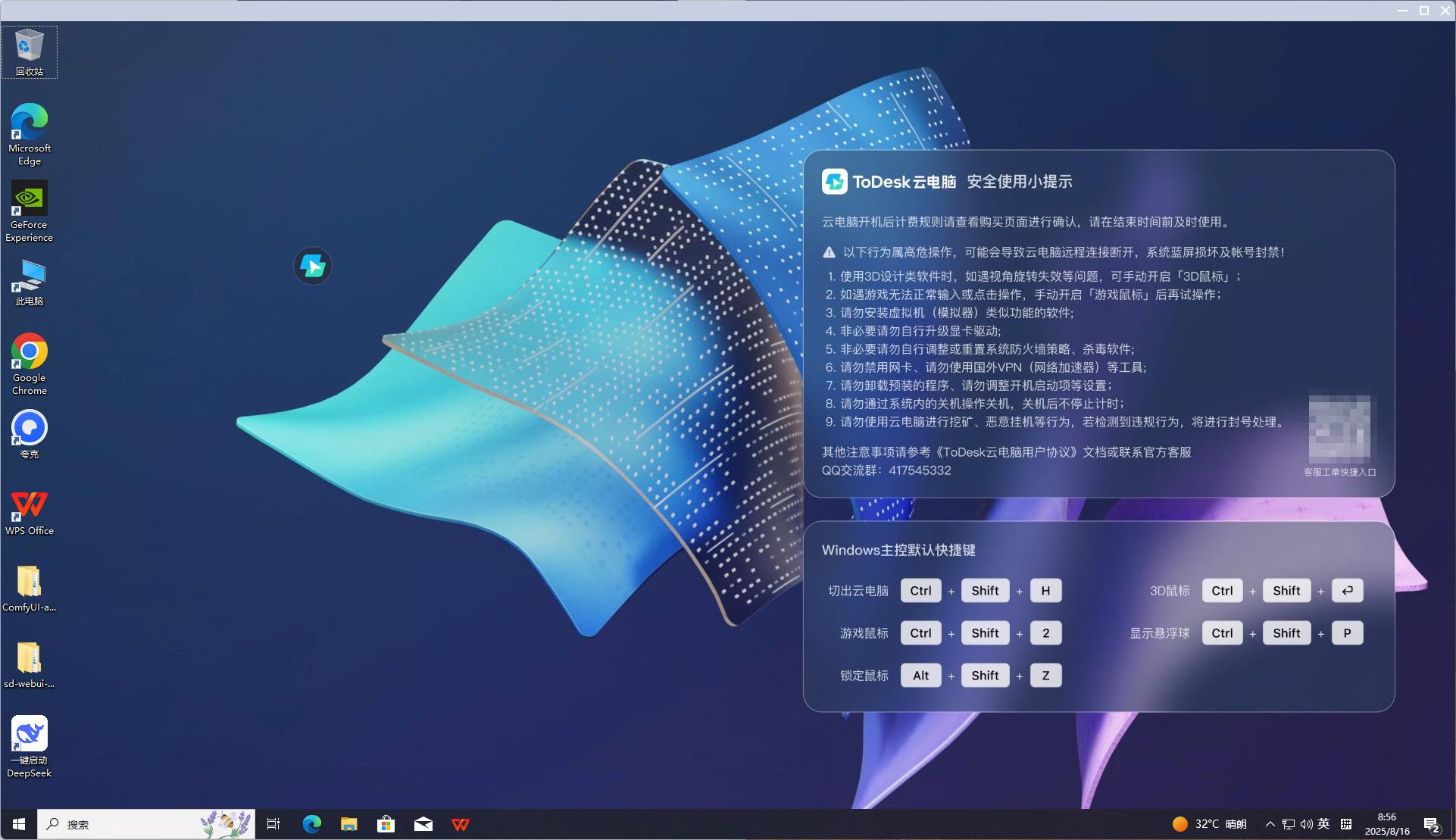This screenshot has height=840, width=1456.
Task: Launch Microsoft Edge from the desktop
Action: (x=30, y=134)
